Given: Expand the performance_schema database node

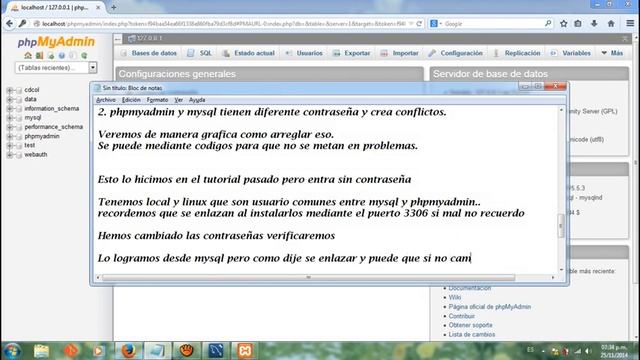Looking at the screenshot, I should click(10, 127).
